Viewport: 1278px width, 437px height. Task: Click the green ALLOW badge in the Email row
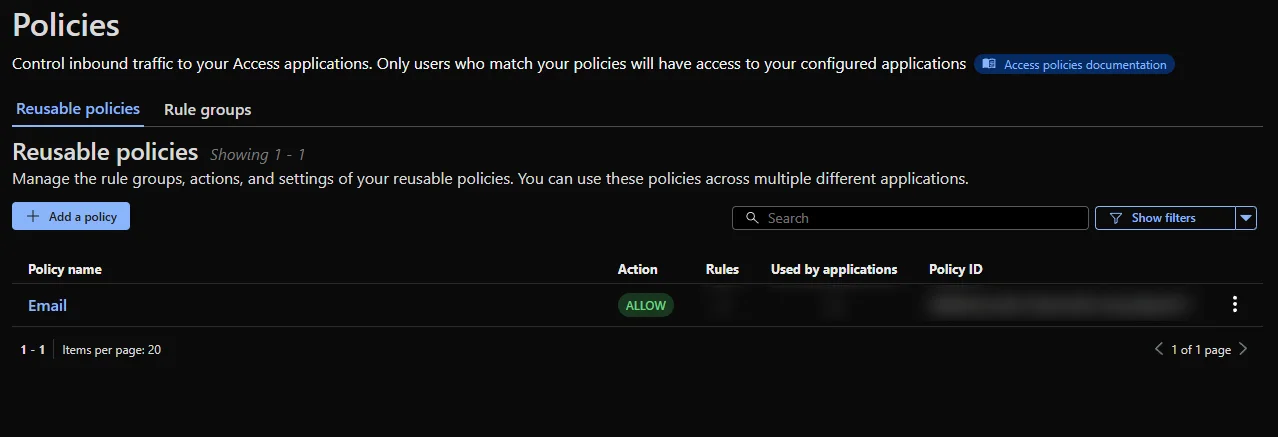click(645, 305)
